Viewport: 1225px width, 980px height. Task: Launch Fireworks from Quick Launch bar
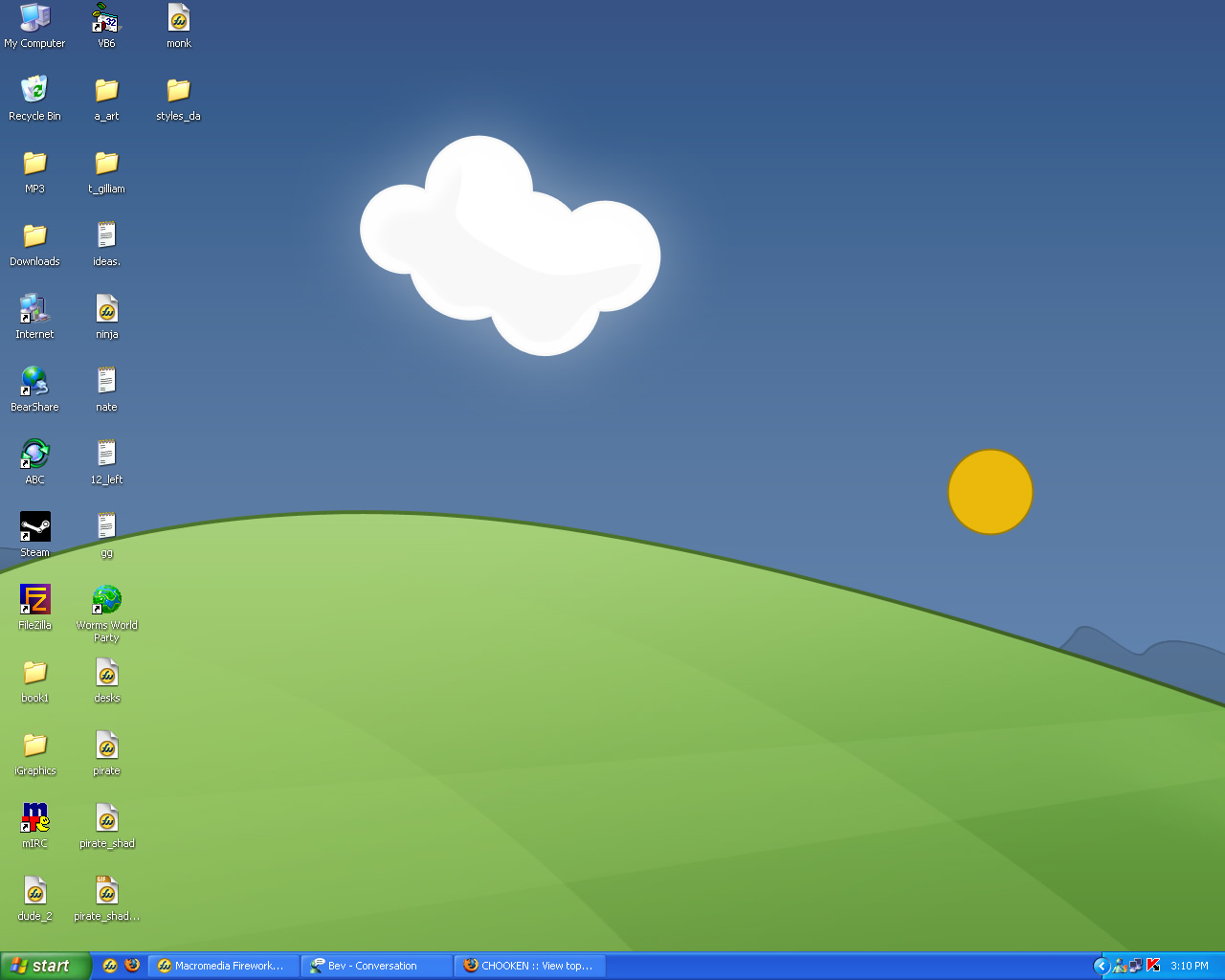(110, 966)
